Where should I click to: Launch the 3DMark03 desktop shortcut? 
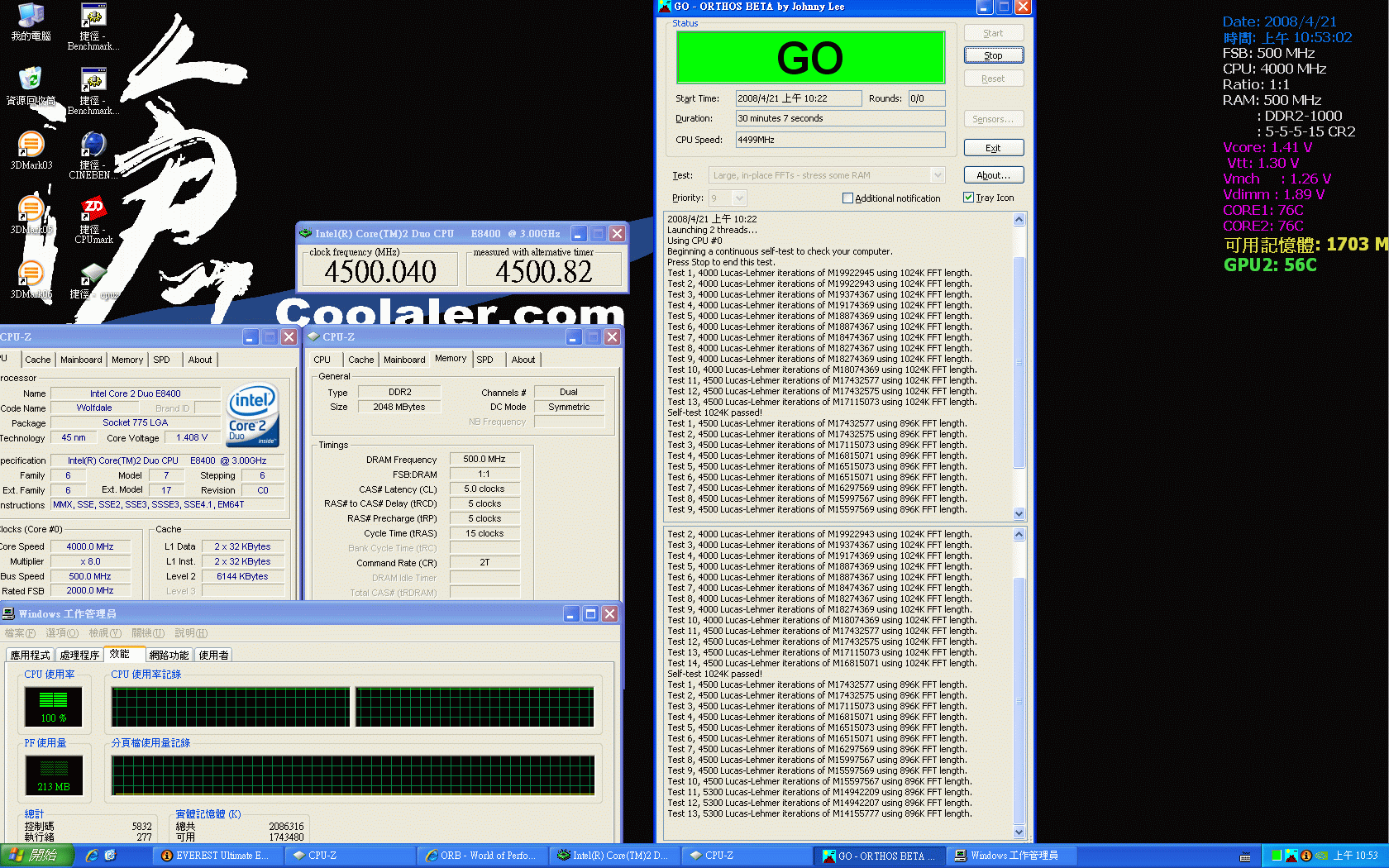point(31,150)
